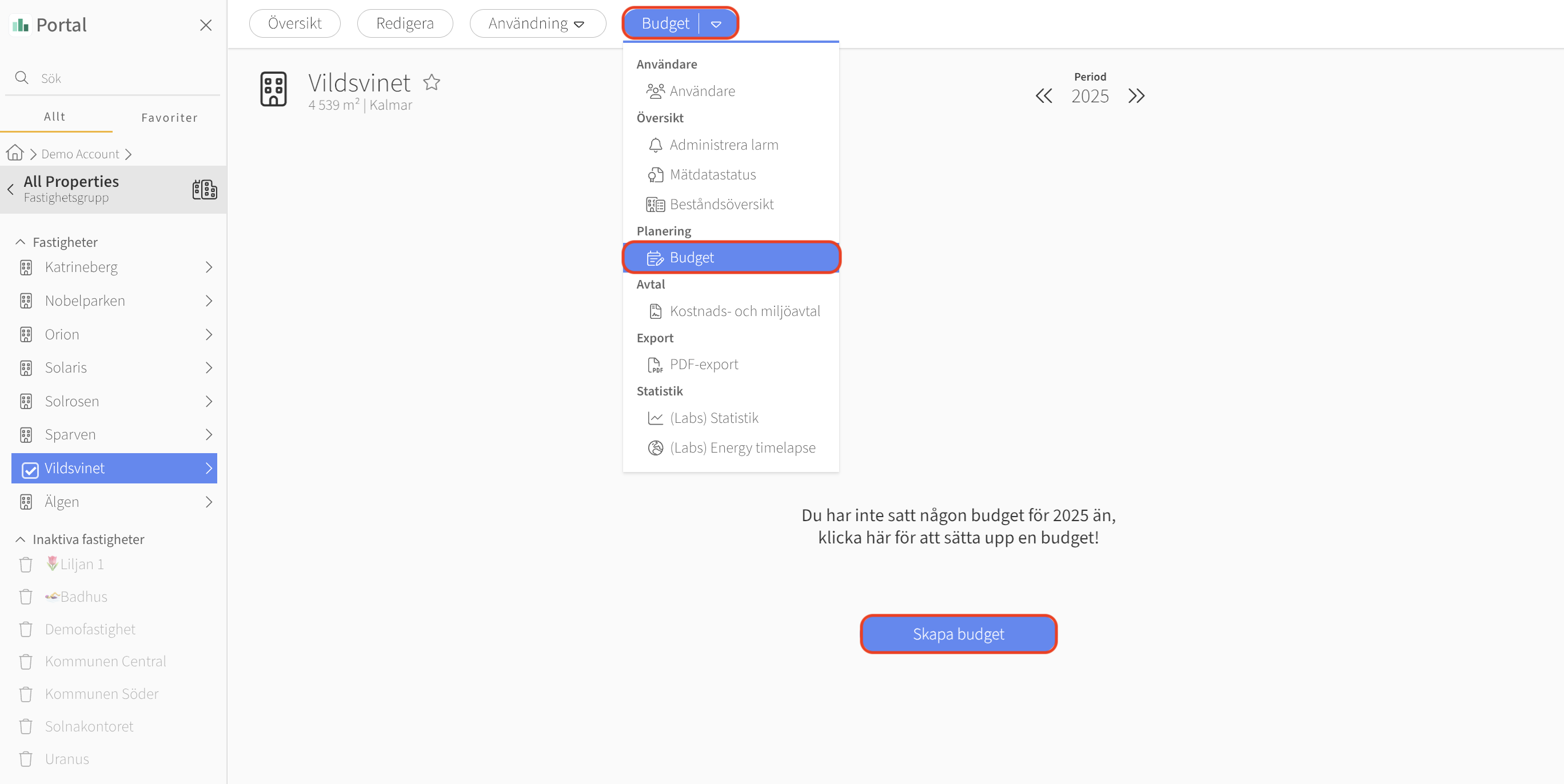Collapse the Inaktiva fastigheter section
The image size is (1564, 784).
coord(20,539)
